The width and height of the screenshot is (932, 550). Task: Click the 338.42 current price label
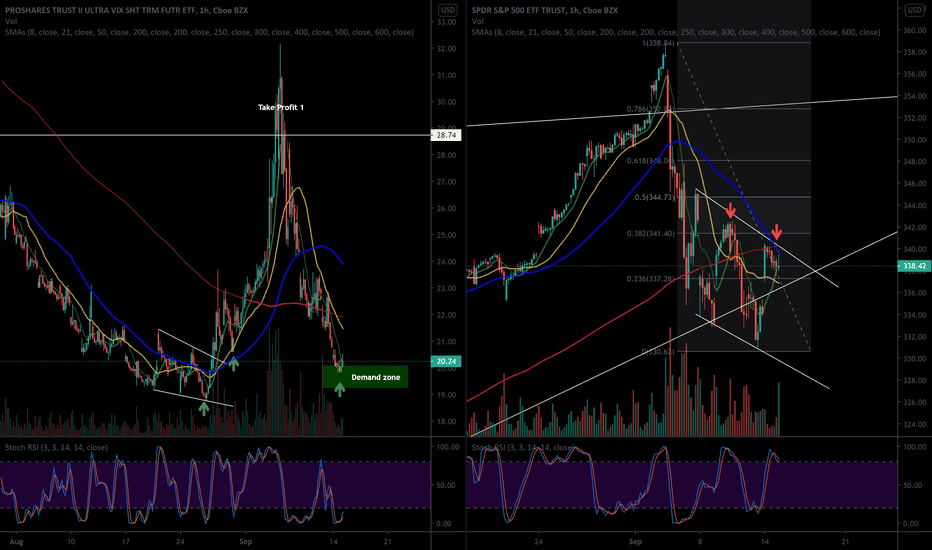tap(914, 266)
